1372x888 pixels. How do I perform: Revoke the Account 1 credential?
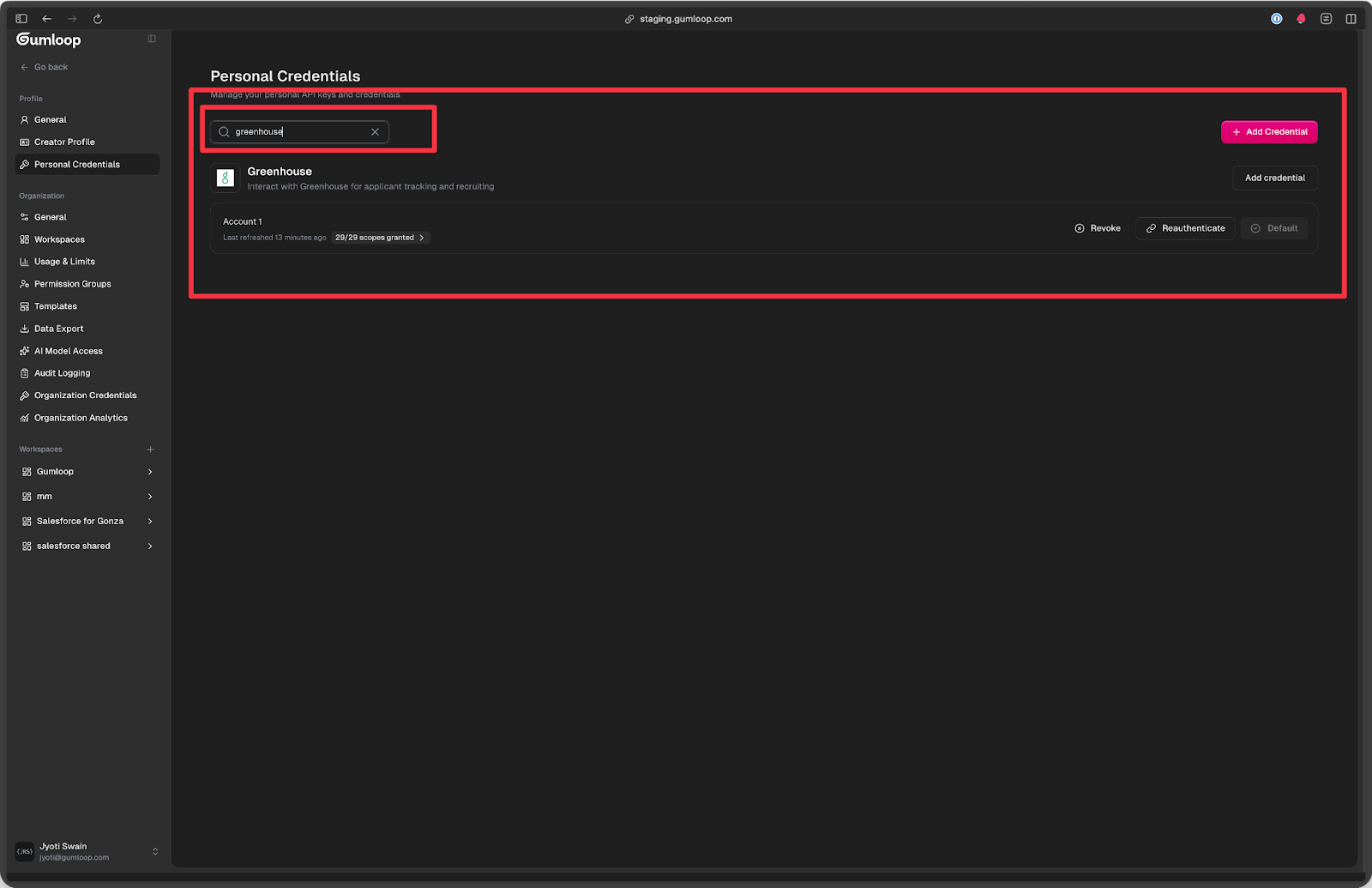pyautogui.click(x=1098, y=228)
